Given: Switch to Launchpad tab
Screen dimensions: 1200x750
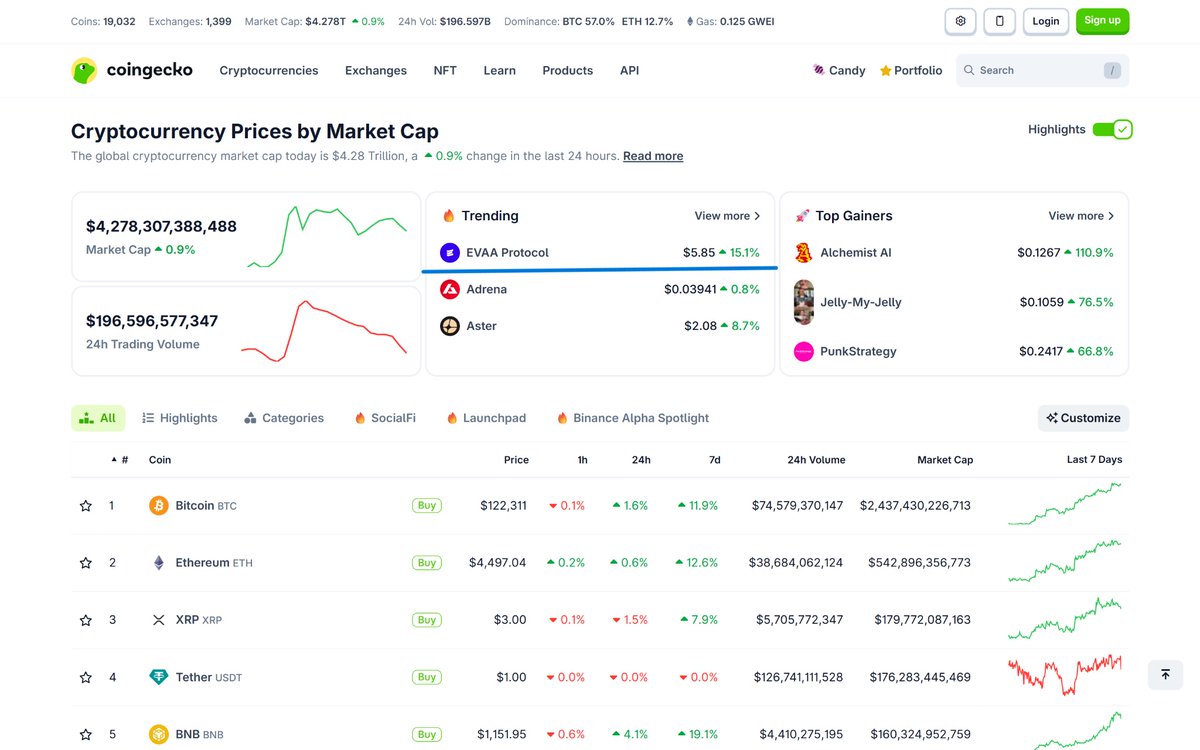Looking at the screenshot, I should tap(486, 418).
